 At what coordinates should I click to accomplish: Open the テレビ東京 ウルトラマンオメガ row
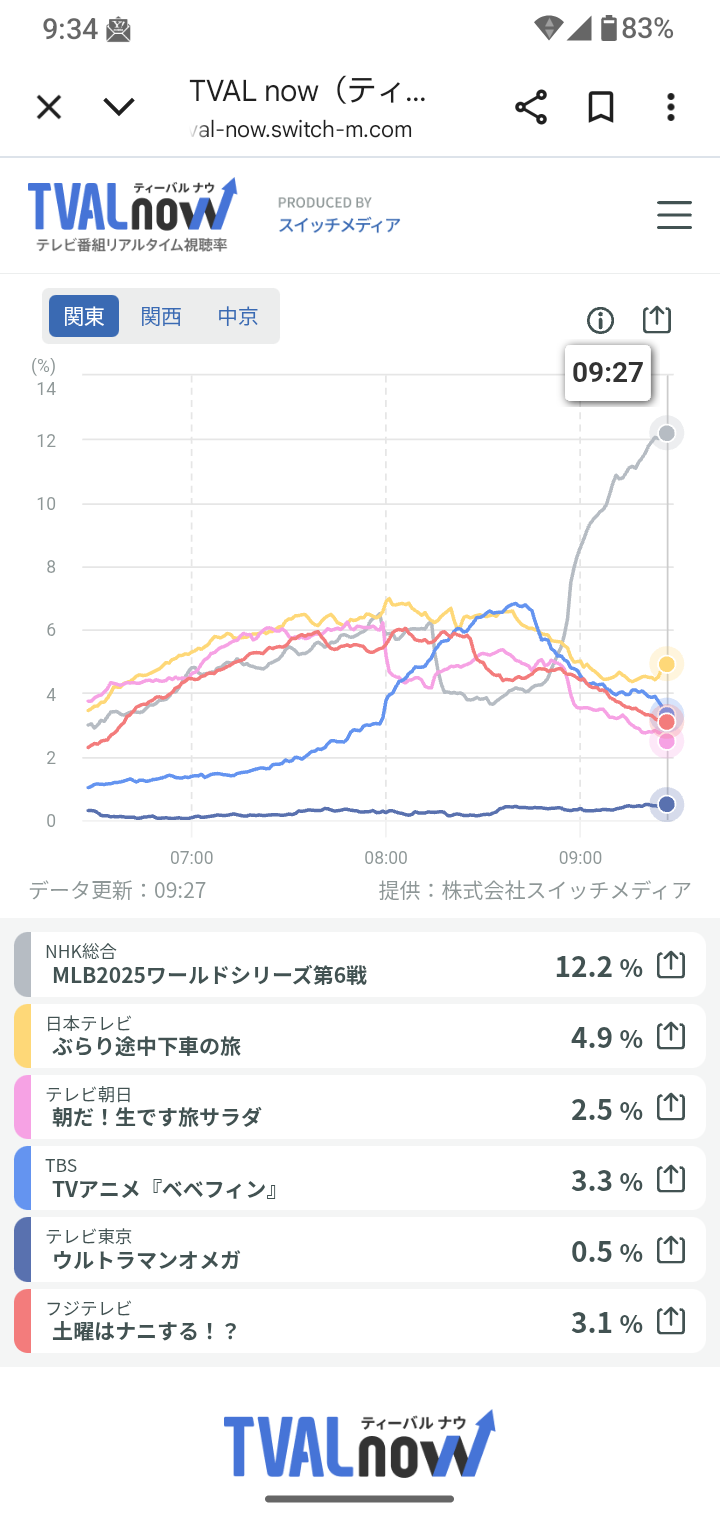pyautogui.click(x=300, y=1251)
